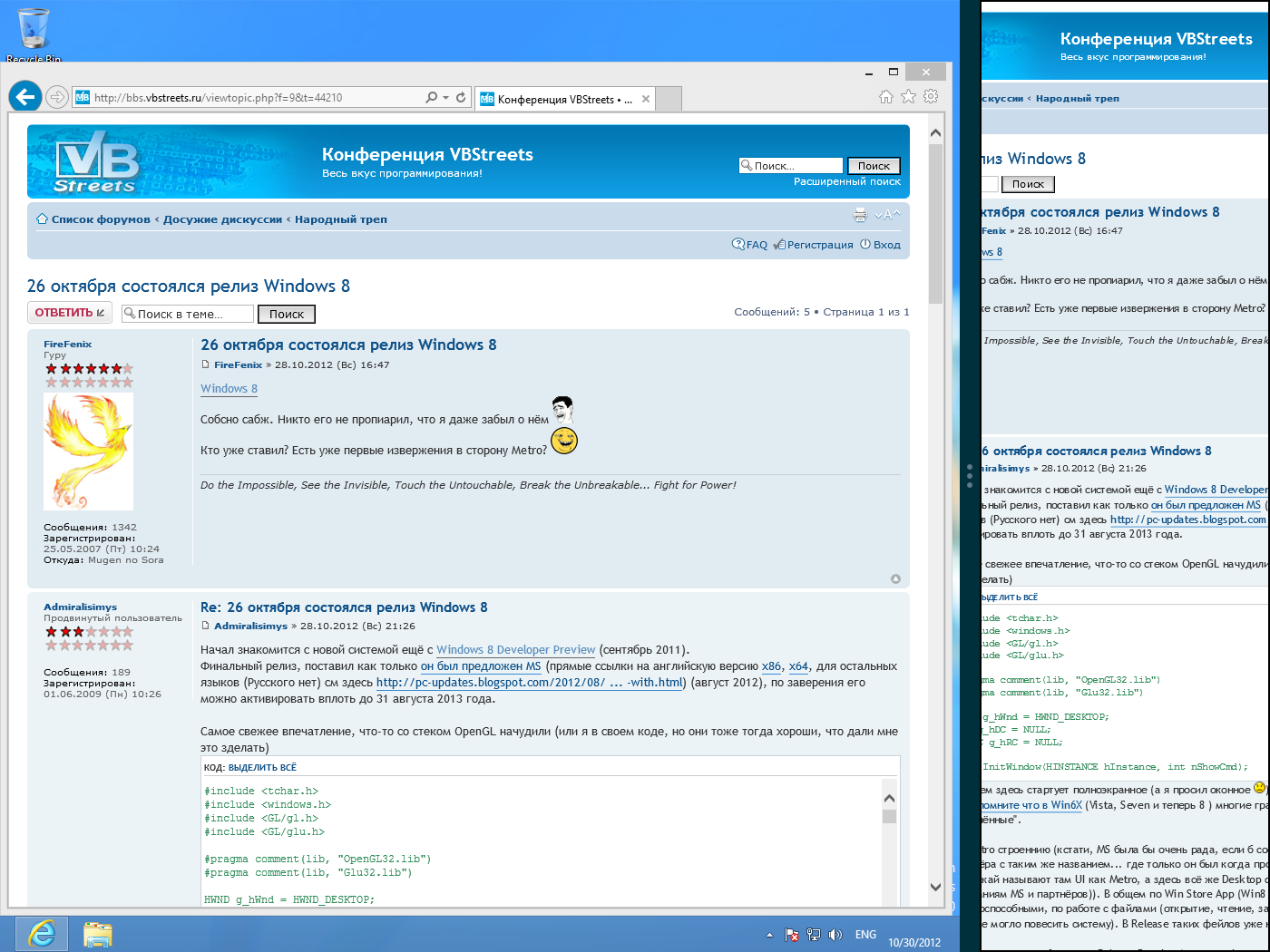Open File Explorer from the taskbar
Image resolution: width=1270 pixels, height=952 pixels.
97,934
